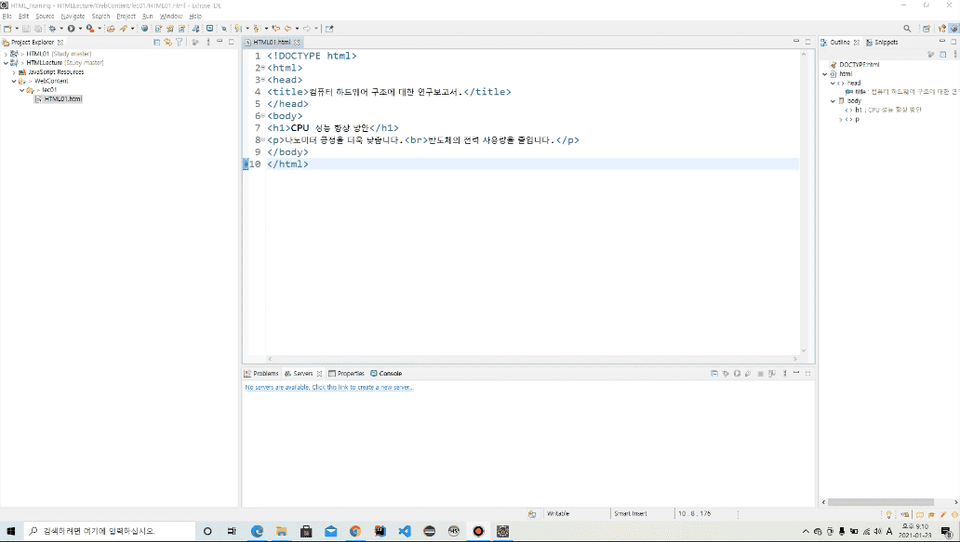
Task: Click the magnifier search icon at top right
Action: click(907, 28)
